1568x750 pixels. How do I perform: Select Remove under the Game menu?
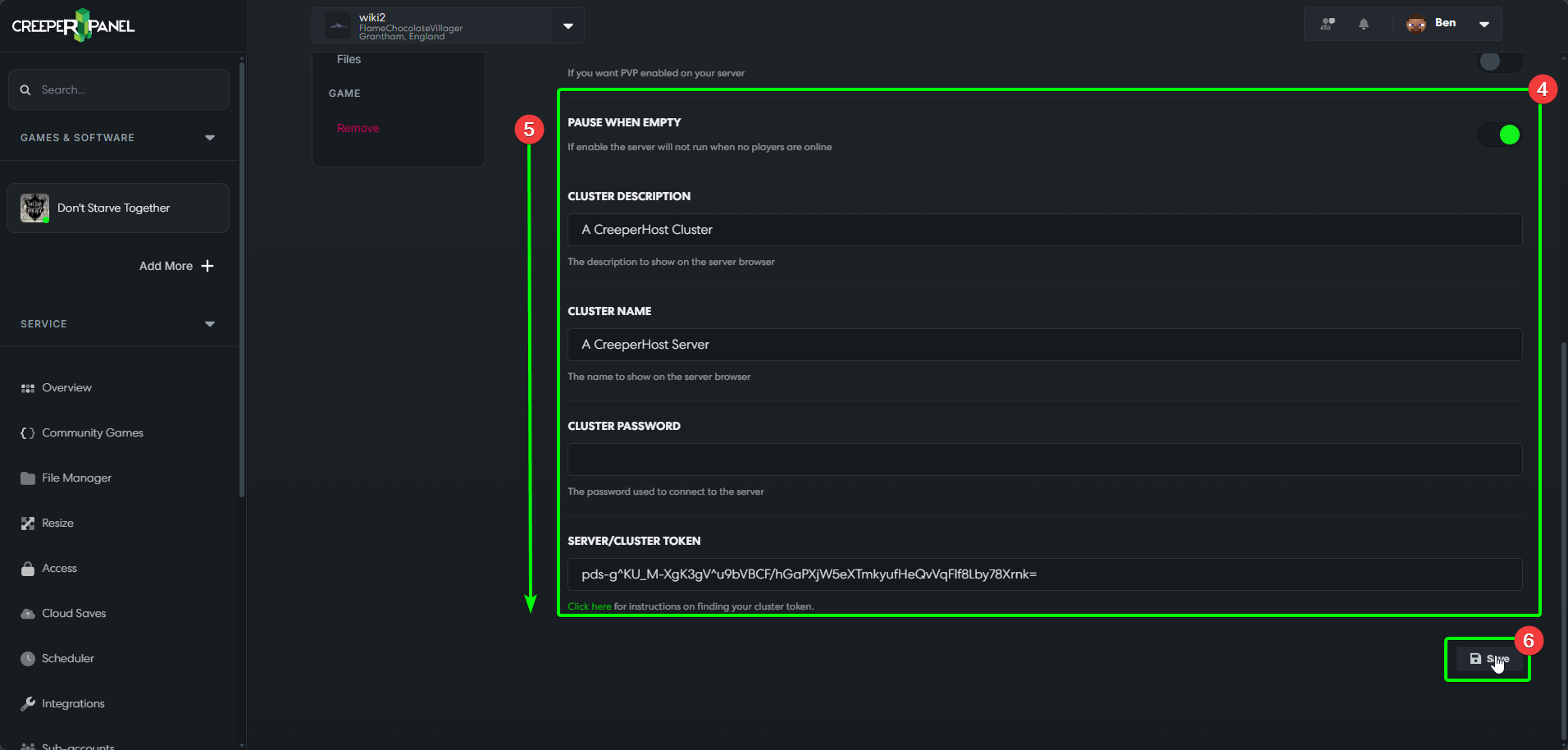click(x=358, y=128)
